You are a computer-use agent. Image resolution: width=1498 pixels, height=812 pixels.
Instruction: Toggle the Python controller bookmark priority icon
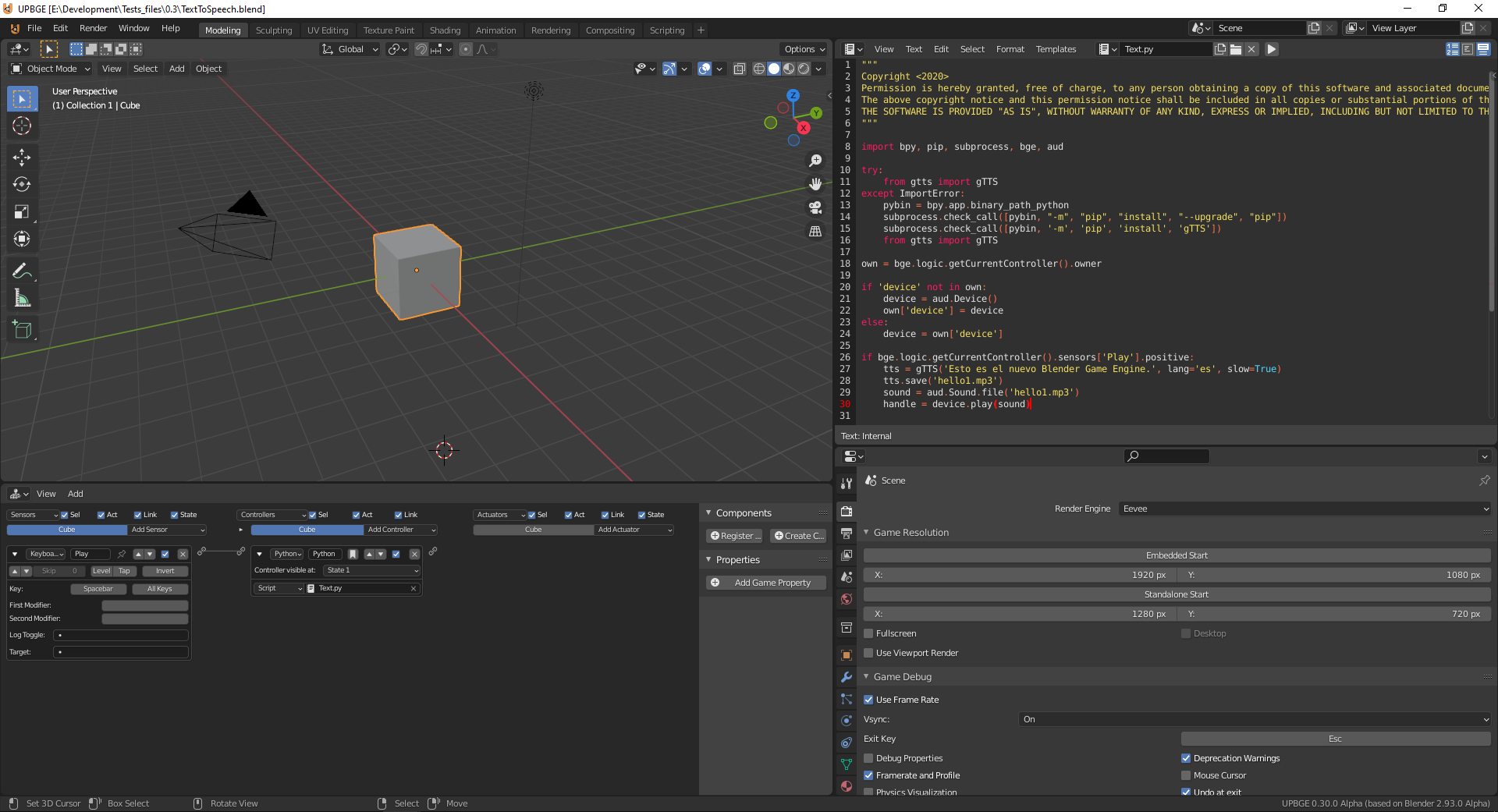tap(353, 555)
